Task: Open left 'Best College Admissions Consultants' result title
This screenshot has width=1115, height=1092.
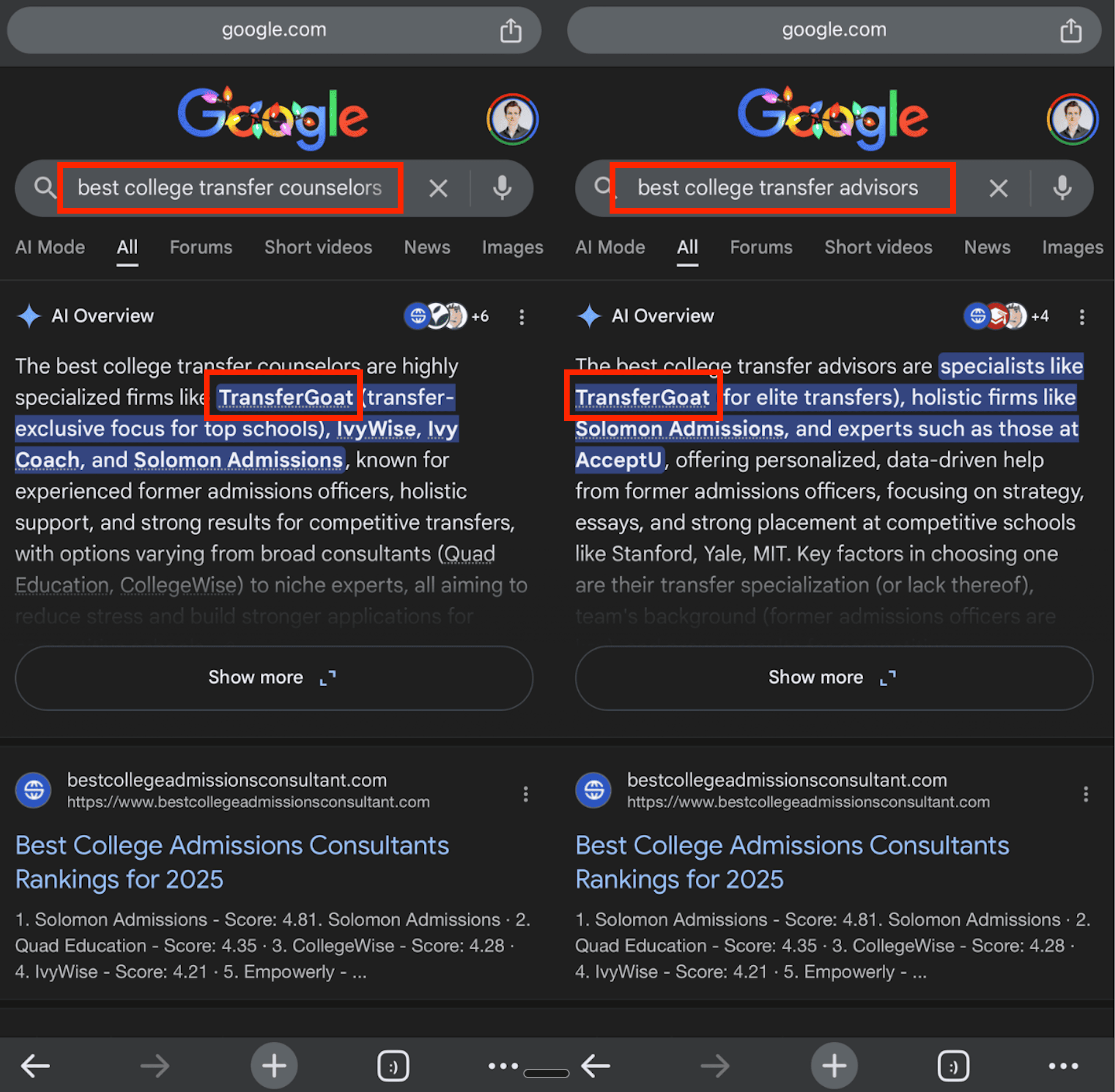Action: tap(232, 863)
